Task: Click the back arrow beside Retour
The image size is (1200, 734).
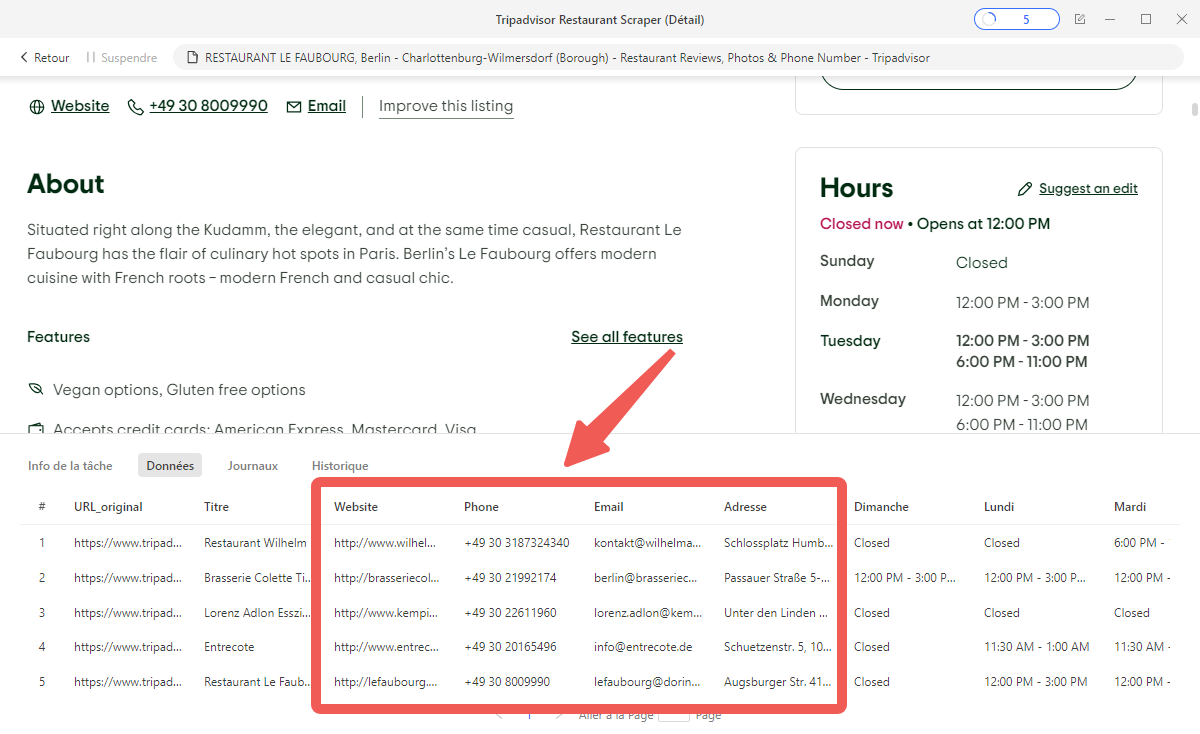Action: [22, 57]
